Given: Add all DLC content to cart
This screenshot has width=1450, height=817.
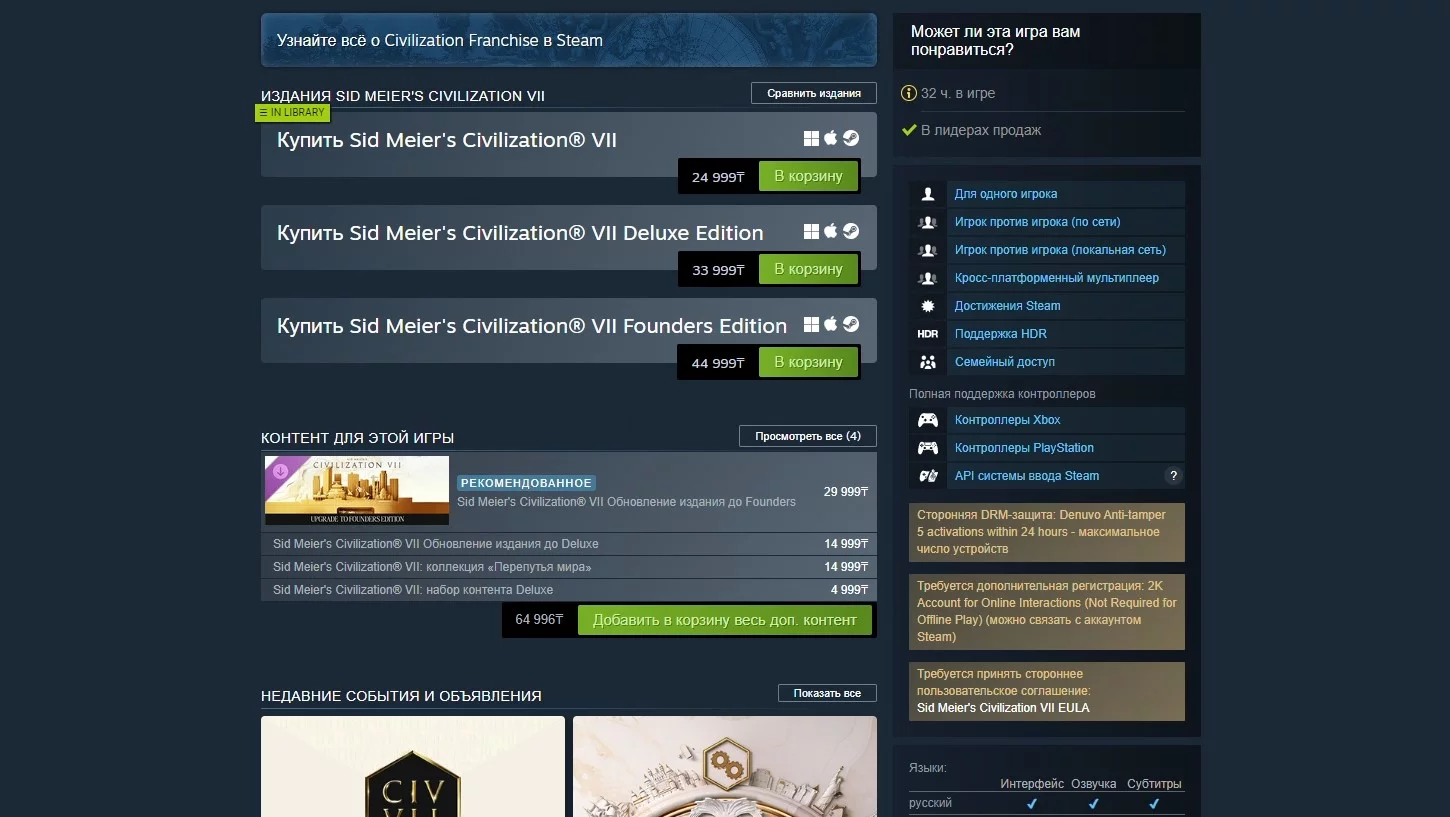Looking at the screenshot, I should tap(725, 620).
